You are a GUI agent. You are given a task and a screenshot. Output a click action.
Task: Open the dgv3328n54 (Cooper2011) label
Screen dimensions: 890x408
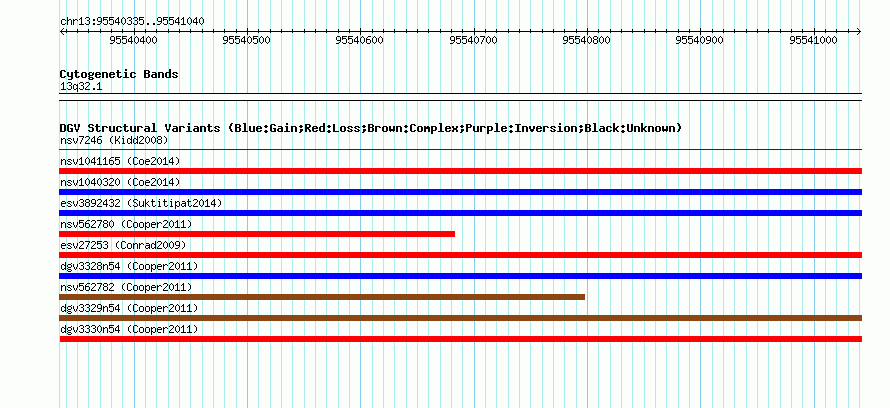[x=129, y=266]
